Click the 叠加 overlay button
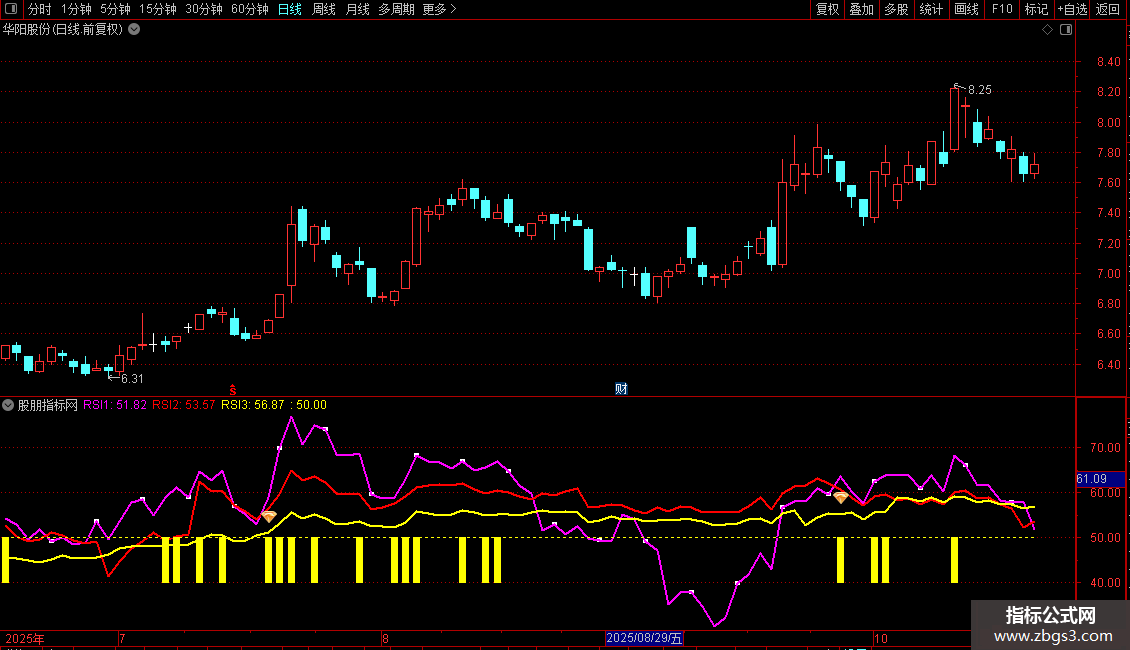 (862, 9)
